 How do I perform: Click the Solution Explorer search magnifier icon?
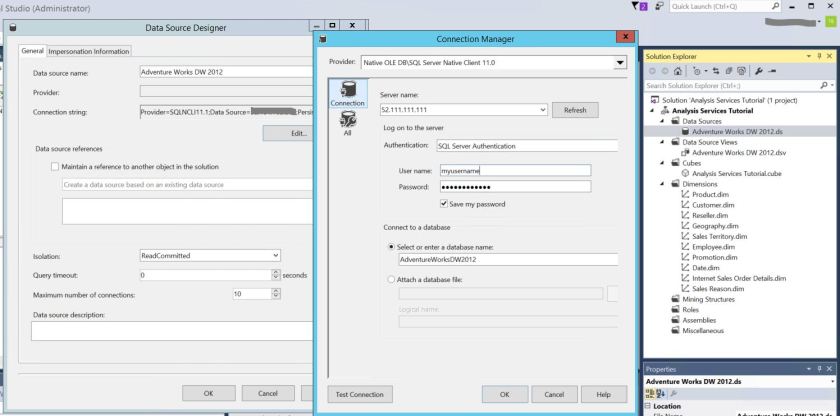coord(823,85)
